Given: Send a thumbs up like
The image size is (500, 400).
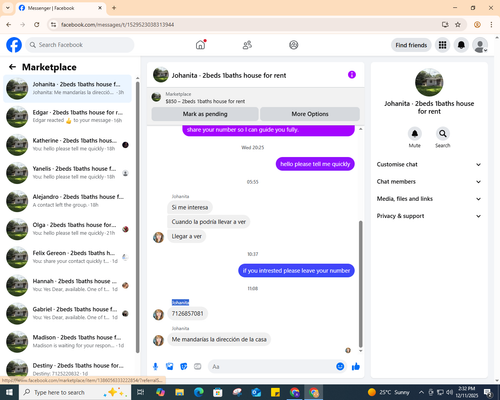Looking at the screenshot, I should pos(356,367).
